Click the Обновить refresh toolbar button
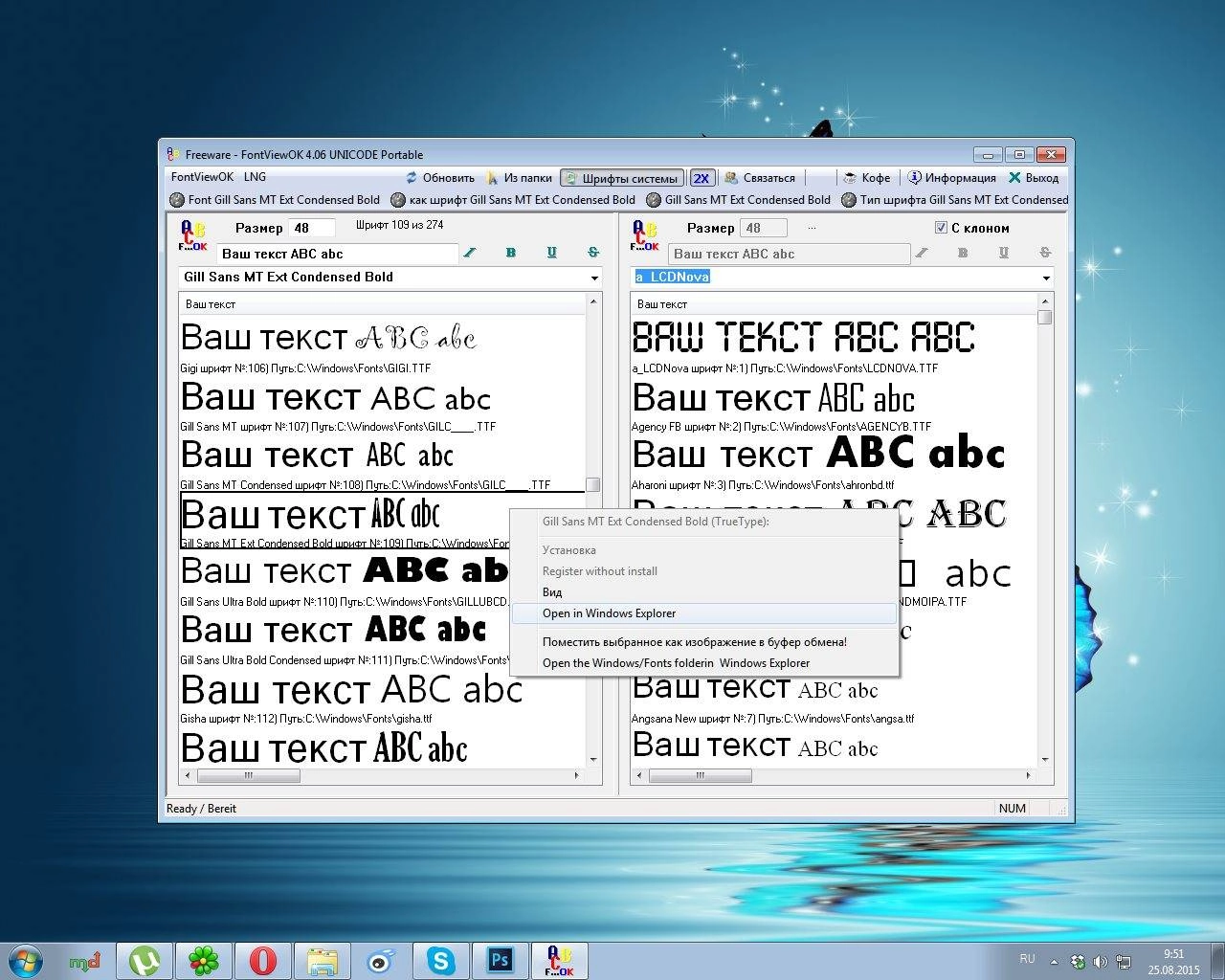This screenshot has height=980, width=1225. (x=439, y=178)
